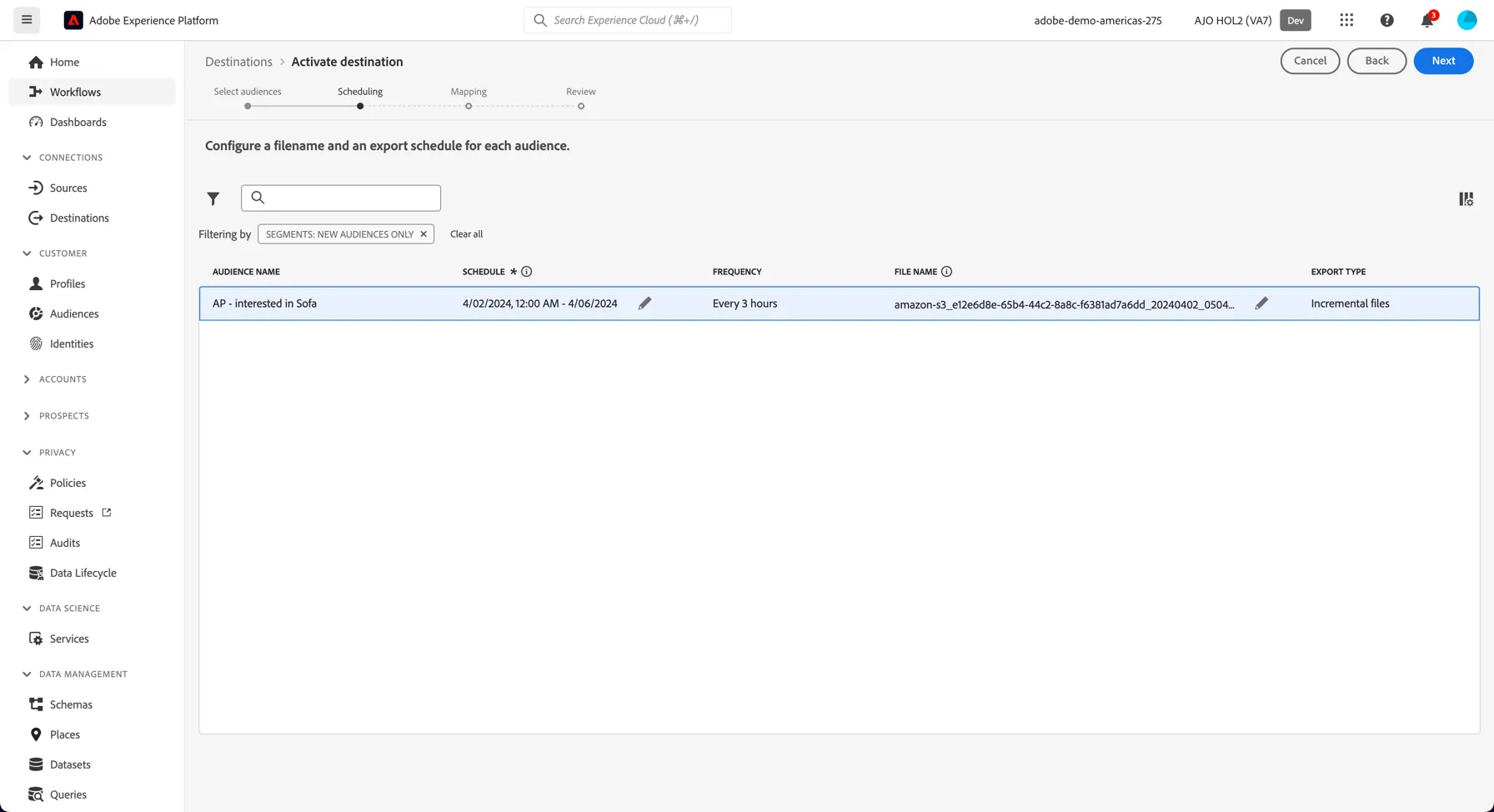Focus Search Experience Cloud field
This screenshot has width=1494, height=812.
click(628, 20)
